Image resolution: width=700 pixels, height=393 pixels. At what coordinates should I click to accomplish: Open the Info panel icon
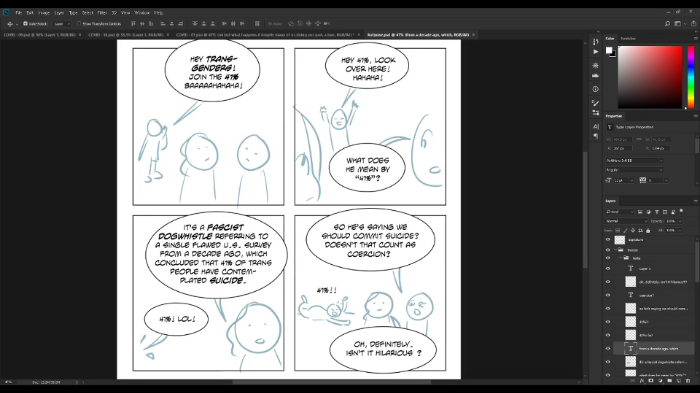click(596, 89)
